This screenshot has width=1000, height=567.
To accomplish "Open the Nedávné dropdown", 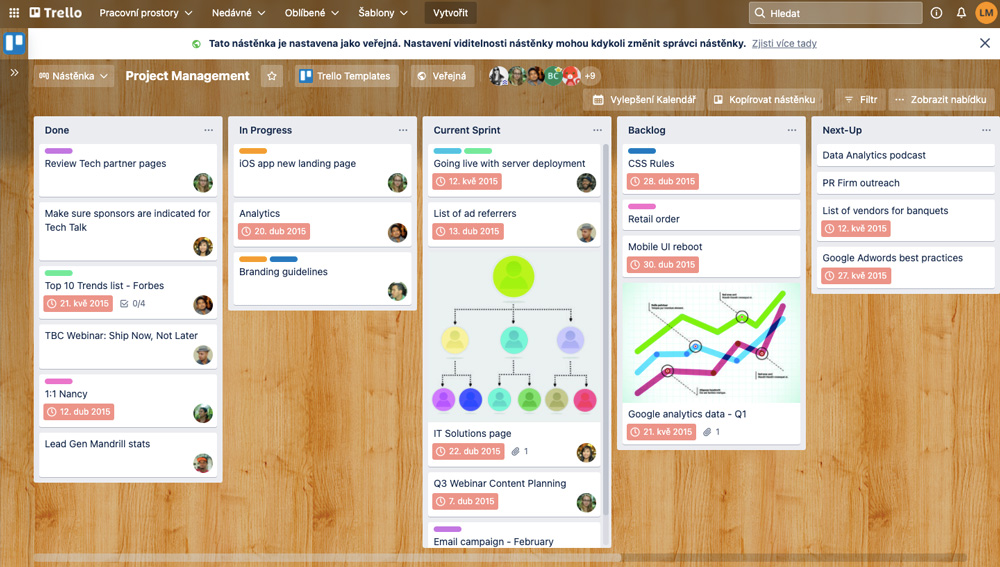I will 239,13.
